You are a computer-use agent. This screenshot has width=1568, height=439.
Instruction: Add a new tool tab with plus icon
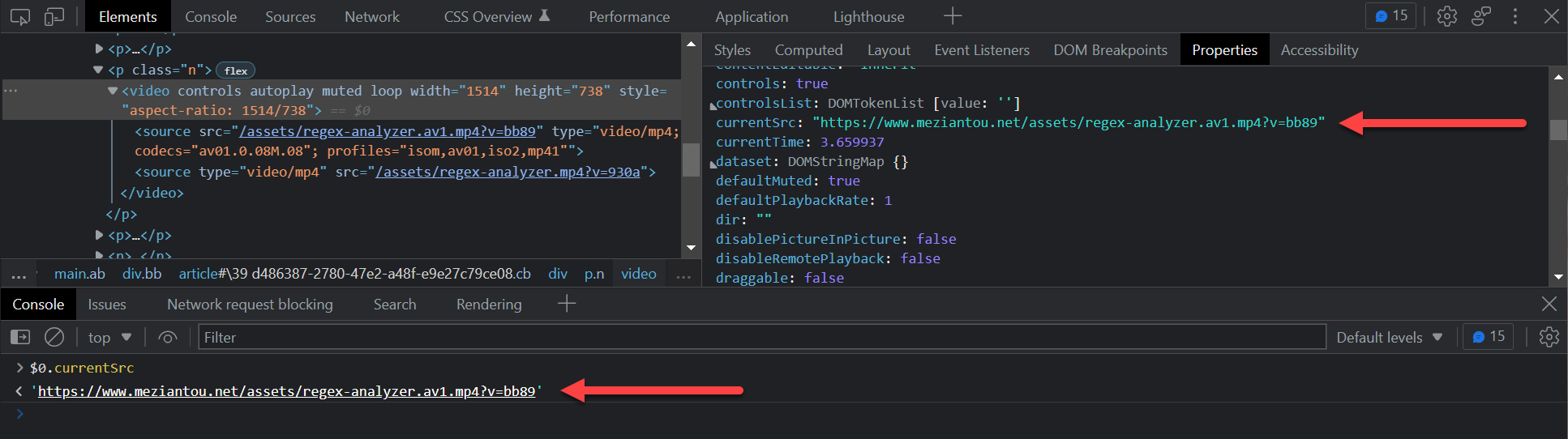pyautogui.click(x=953, y=16)
